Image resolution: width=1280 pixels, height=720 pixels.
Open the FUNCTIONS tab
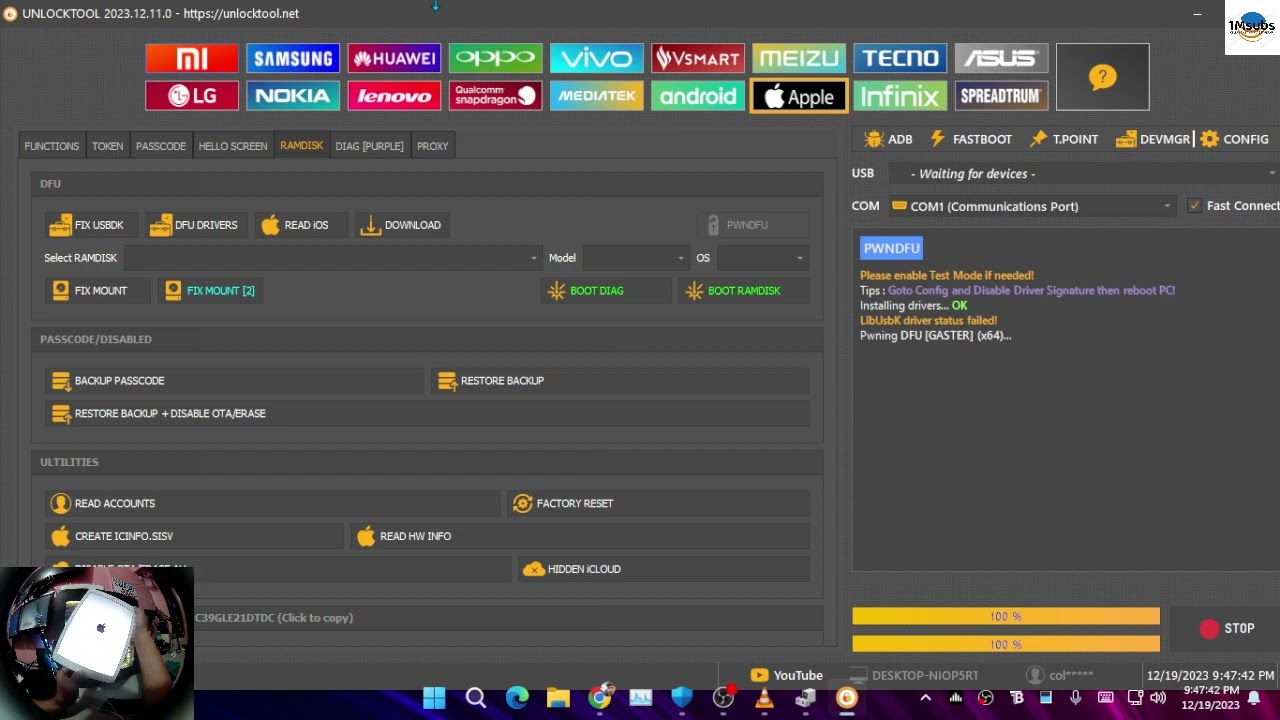pos(52,146)
